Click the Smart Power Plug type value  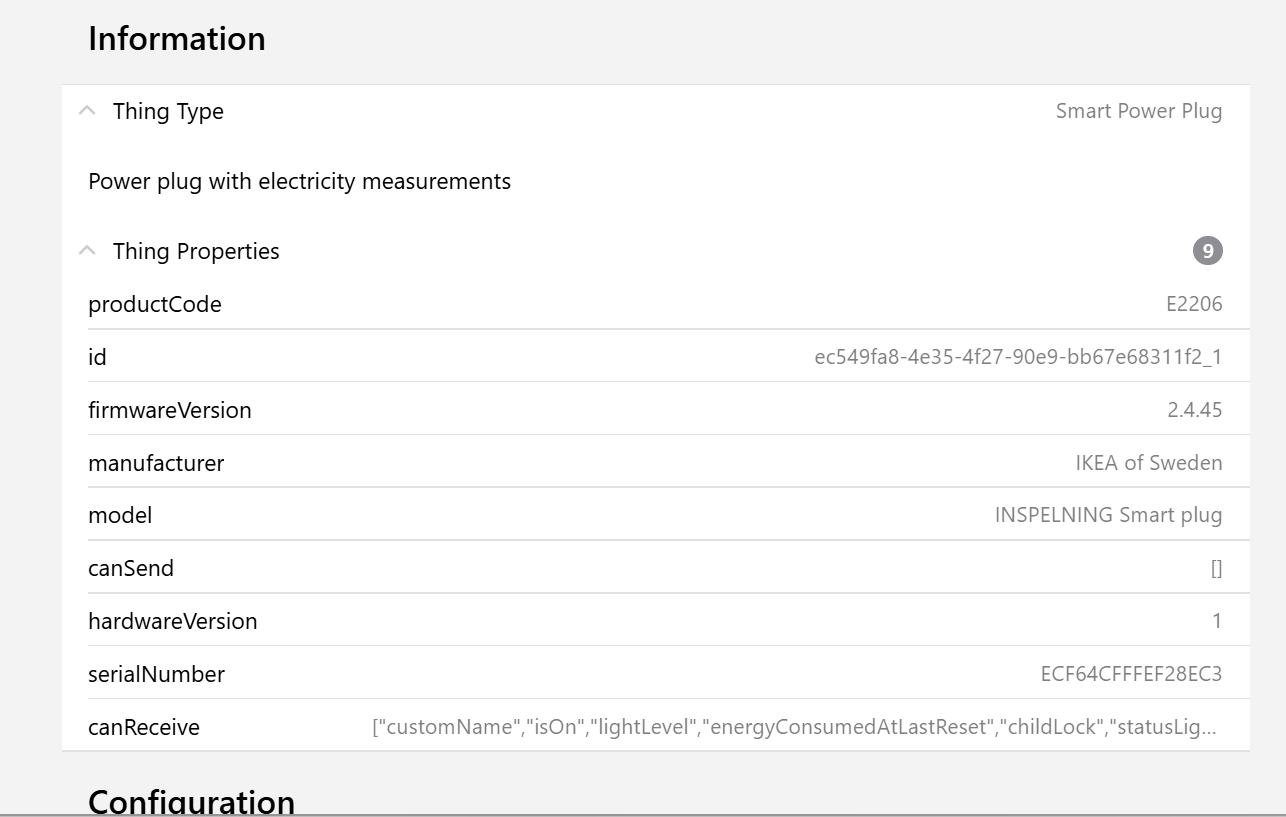click(1138, 111)
